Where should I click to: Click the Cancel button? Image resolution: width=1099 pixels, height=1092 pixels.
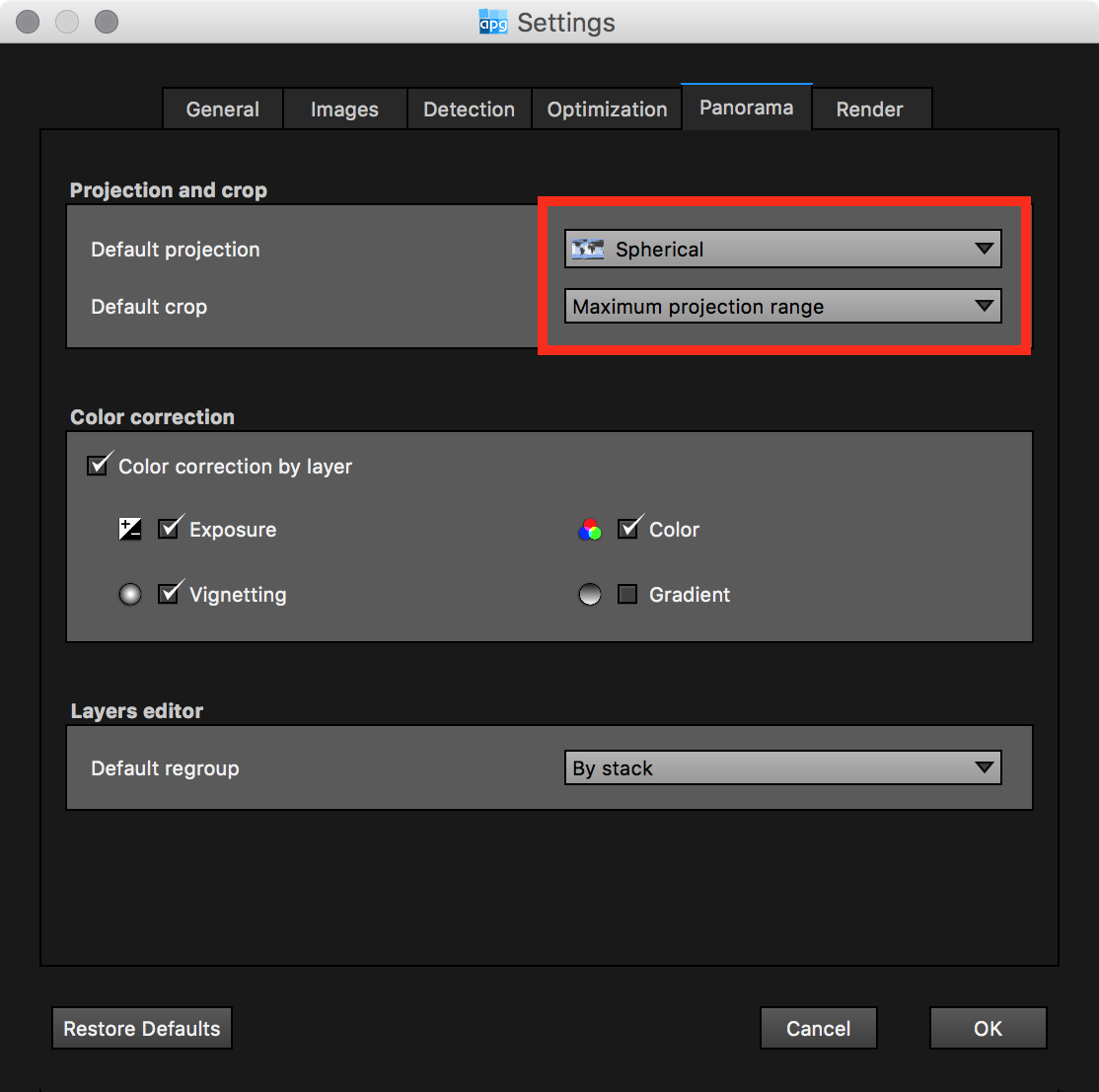(x=819, y=1028)
